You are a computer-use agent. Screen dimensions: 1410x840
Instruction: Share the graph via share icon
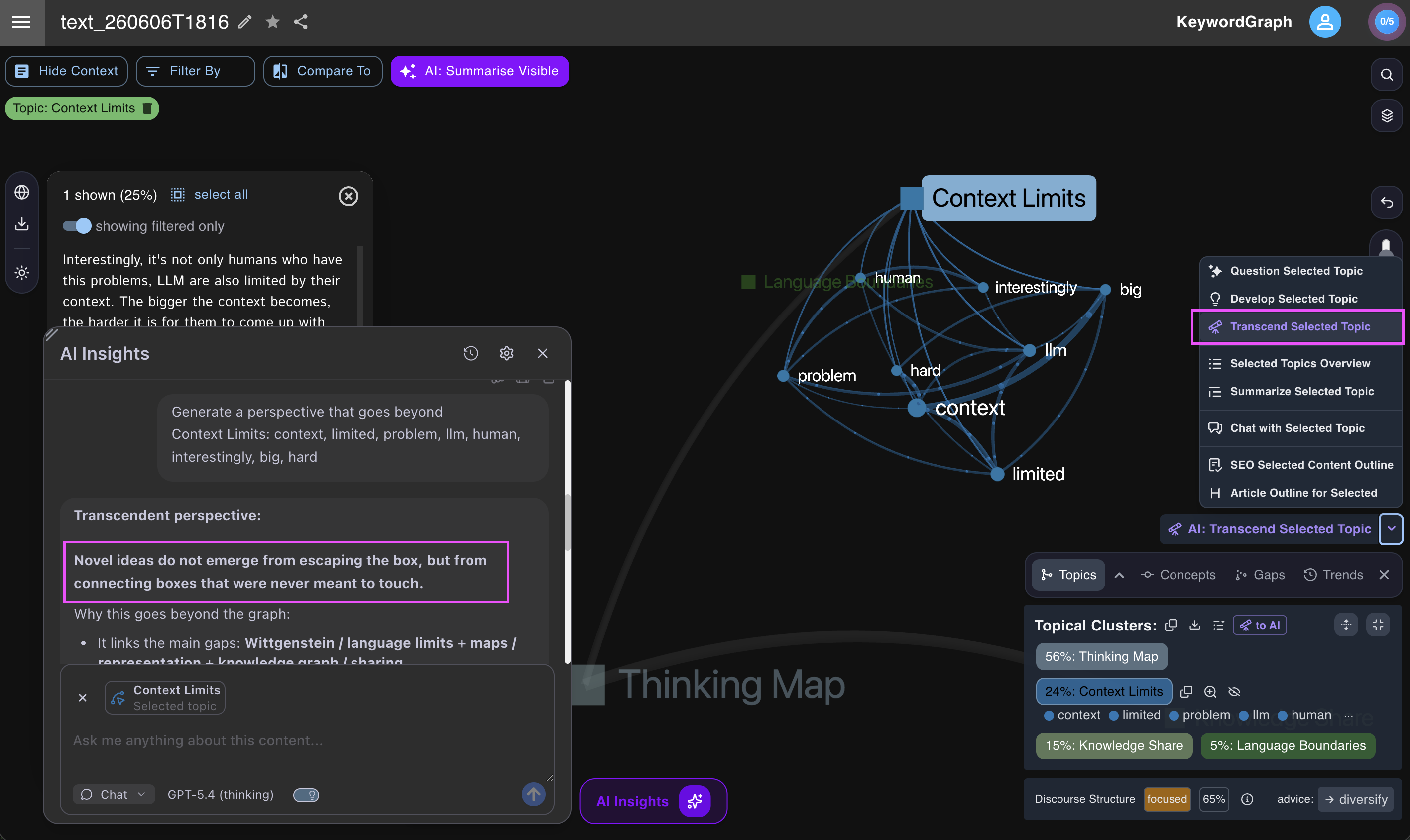301,22
